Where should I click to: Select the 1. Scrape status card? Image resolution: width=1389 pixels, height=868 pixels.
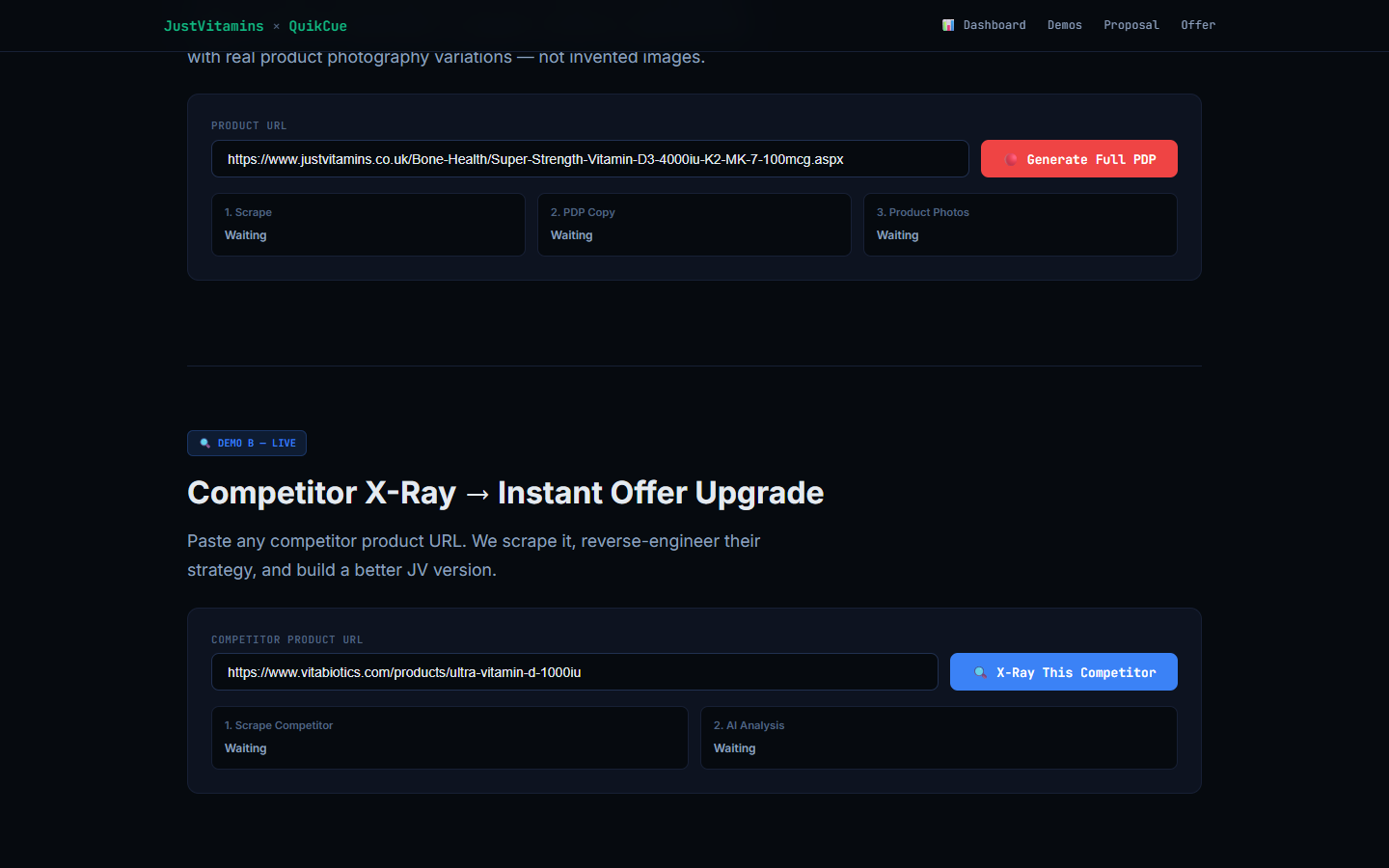pos(368,225)
